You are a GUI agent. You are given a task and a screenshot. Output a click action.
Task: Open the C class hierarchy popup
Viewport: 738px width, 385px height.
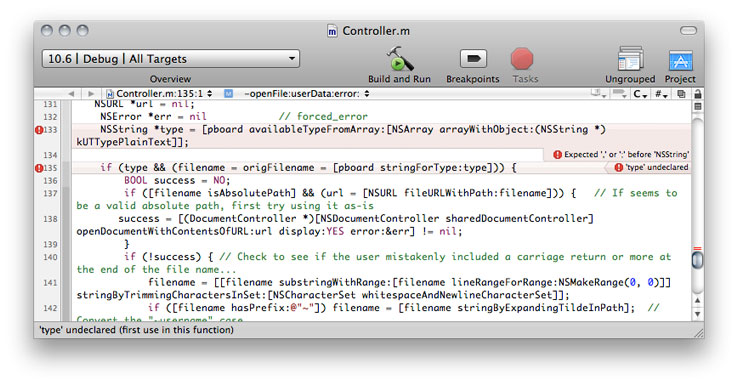click(x=640, y=94)
